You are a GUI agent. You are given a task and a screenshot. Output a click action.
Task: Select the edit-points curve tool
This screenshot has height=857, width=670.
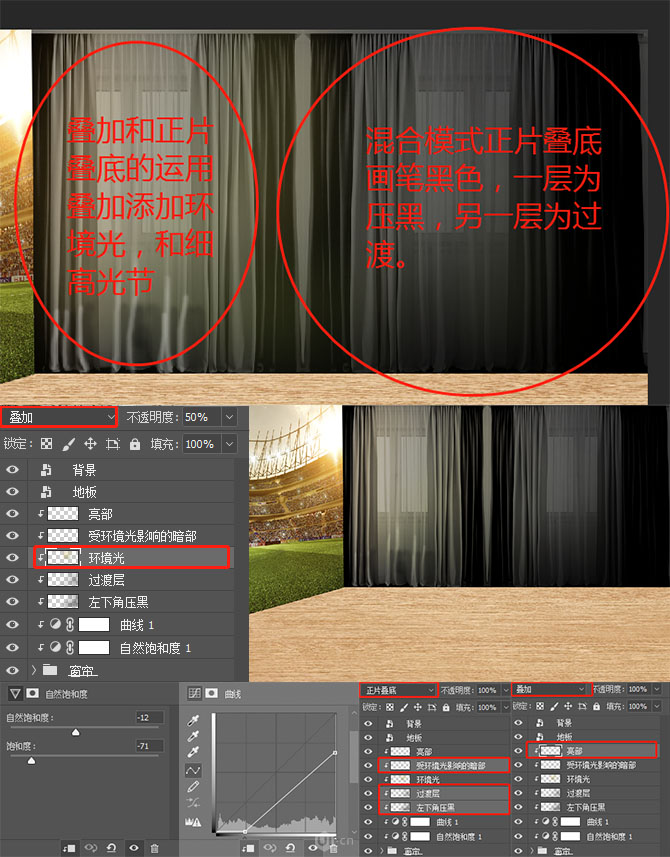193,770
